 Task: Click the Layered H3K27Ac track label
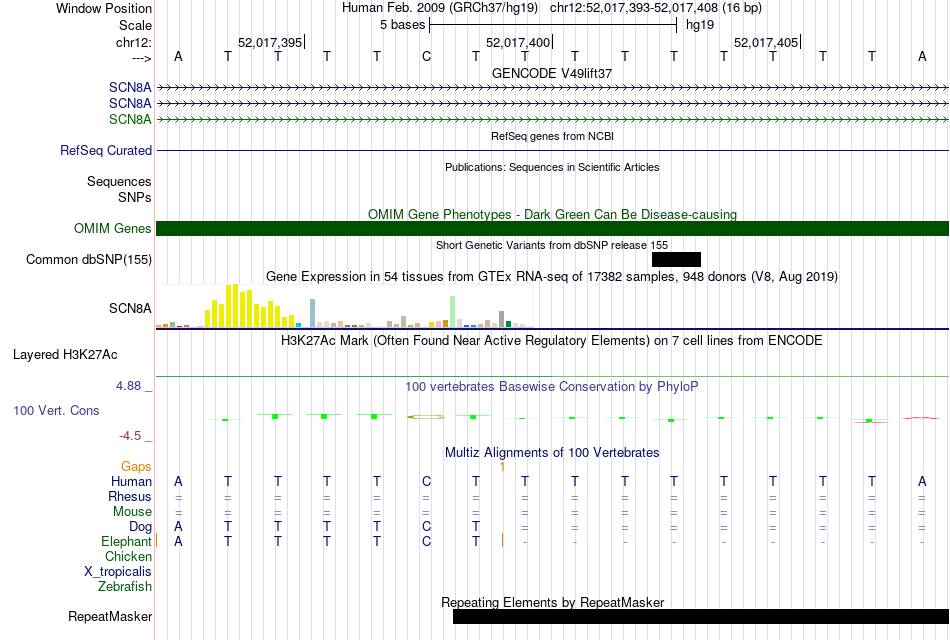65,355
